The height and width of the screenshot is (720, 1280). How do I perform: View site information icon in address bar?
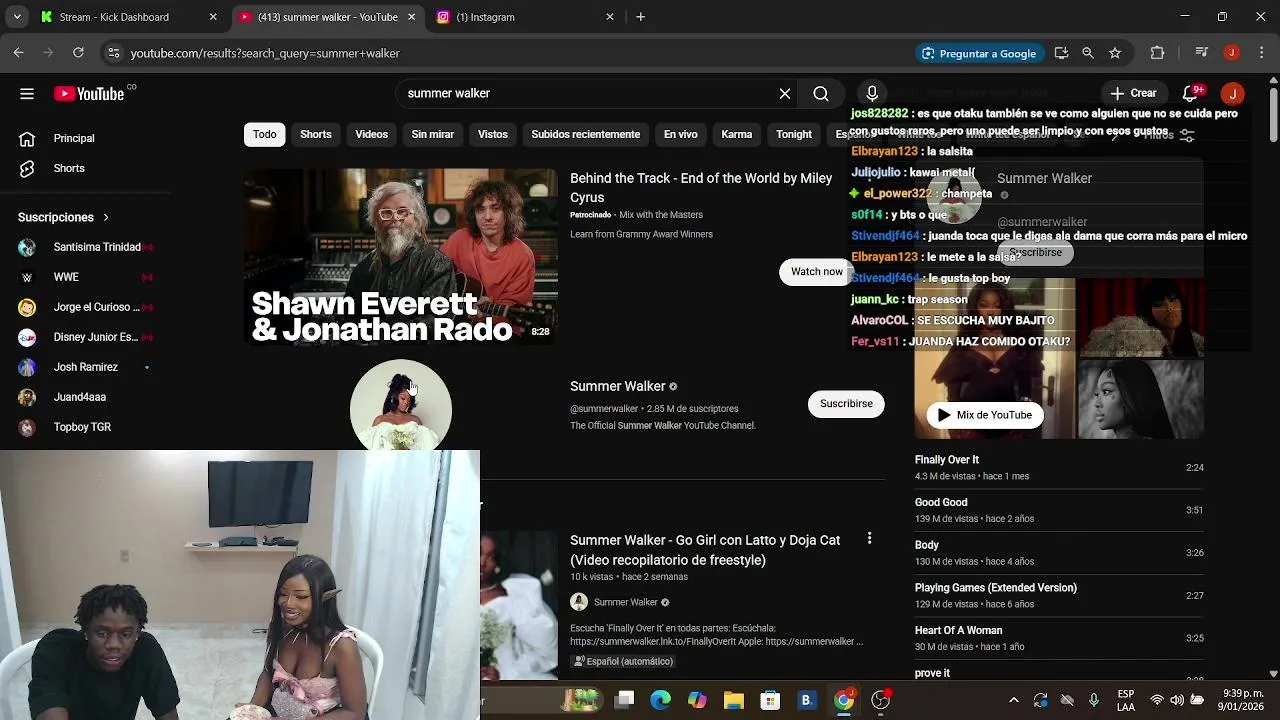coord(114,53)
